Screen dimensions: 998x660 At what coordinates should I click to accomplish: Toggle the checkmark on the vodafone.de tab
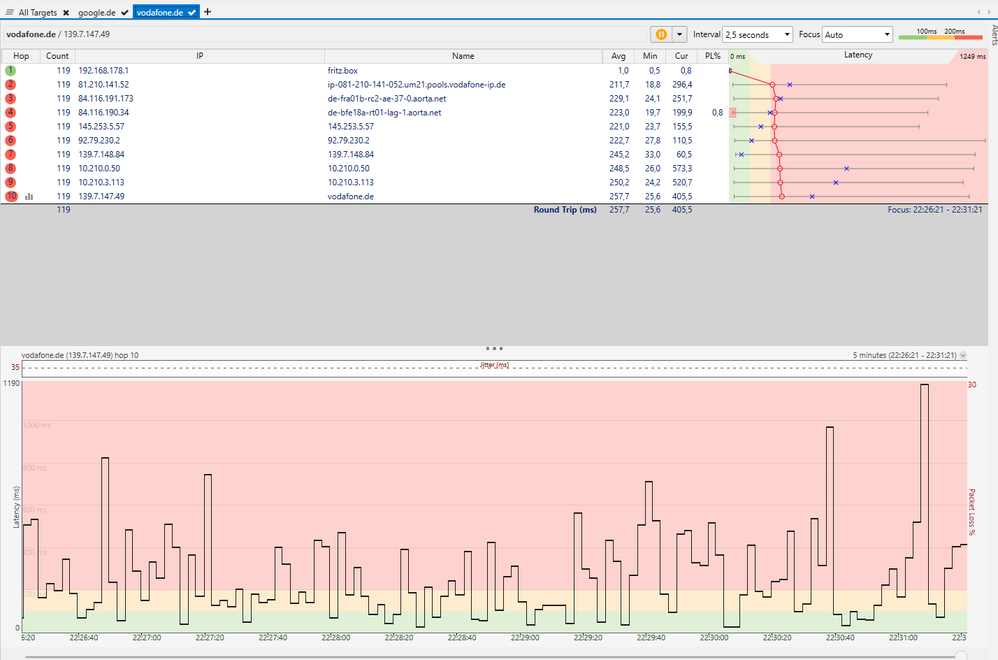(191, 12)
